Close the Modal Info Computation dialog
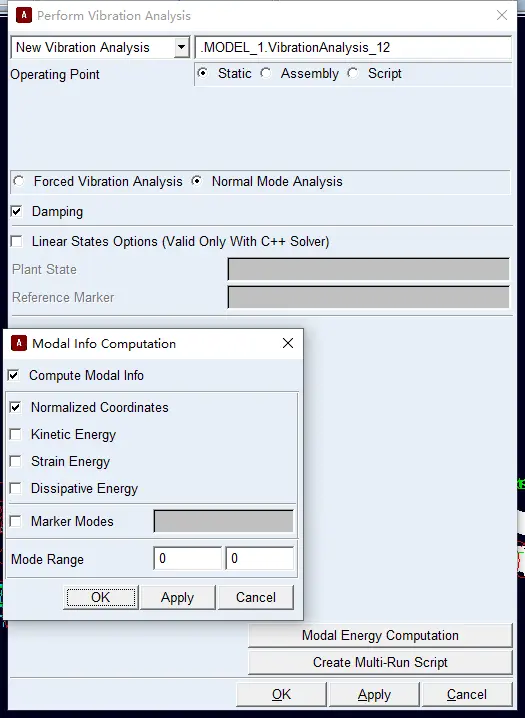 point(288,343)
